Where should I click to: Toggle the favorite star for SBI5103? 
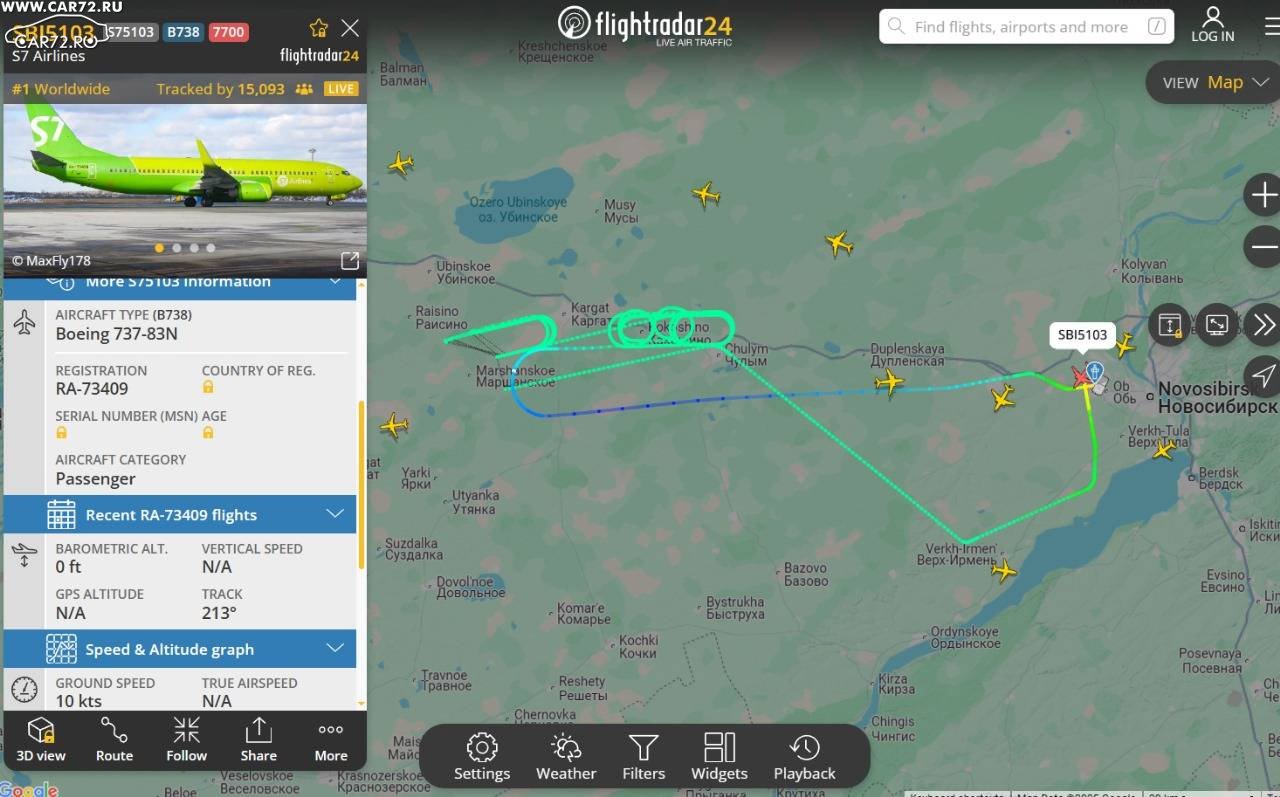pyautogui.click(x=318, y=28)
